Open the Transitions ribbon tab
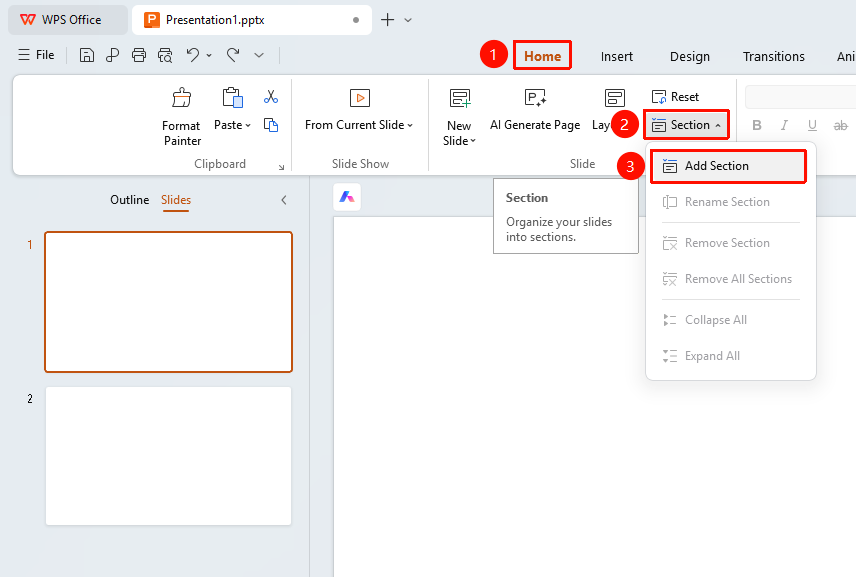This screenshot has height=577, width=856. coord(774,56)
